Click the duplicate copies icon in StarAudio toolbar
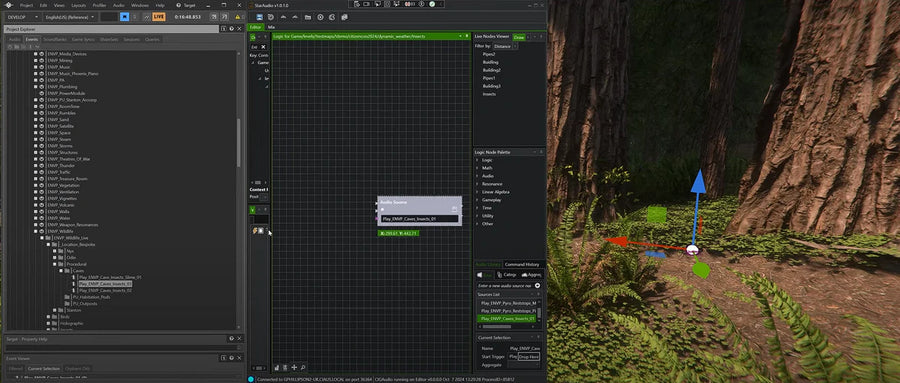Viewport: 900px width, 383px height. 344,17
